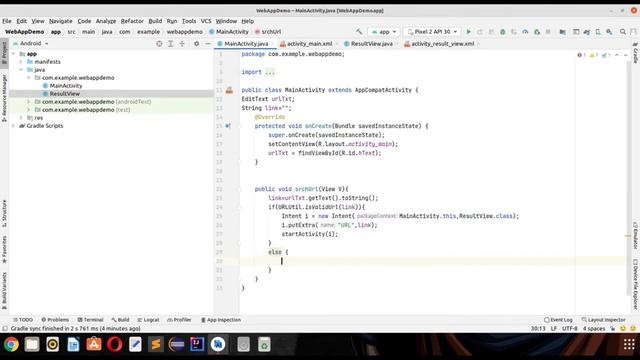640x360 pixels.
Task: Toggle the Gradle side tab on the right edge
Action: (636, 53)
